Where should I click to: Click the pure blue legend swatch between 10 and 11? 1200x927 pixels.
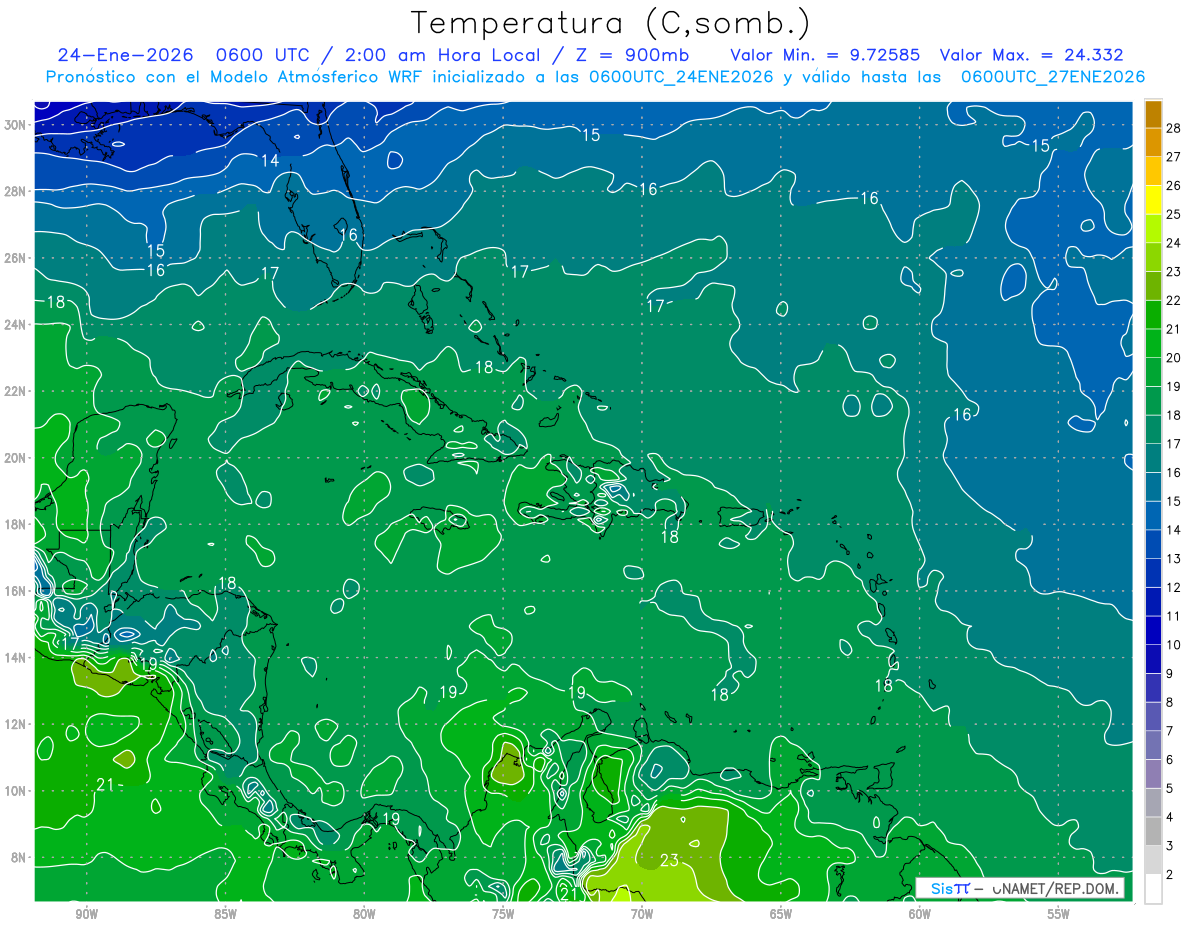pos(1153,630)
